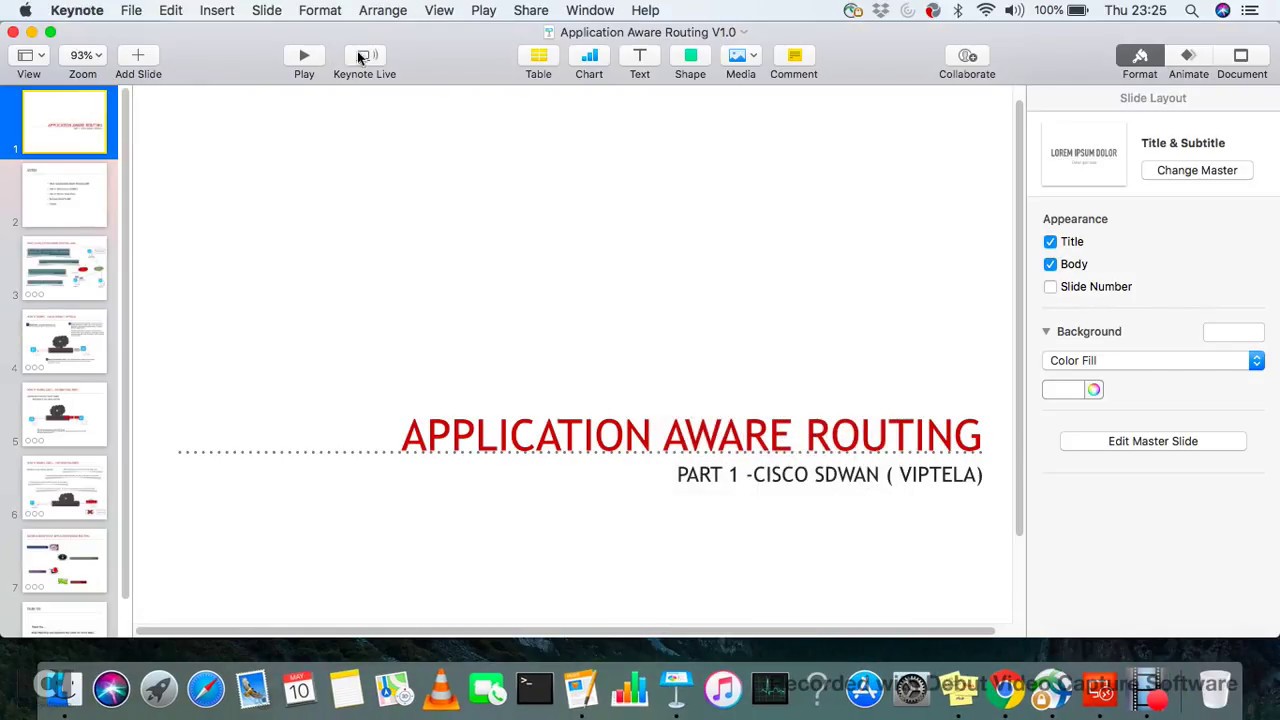The height and width of the screenshot is (720, 1280).
Task: Click the volume menu bar icon
Action: coord(1014,10)
